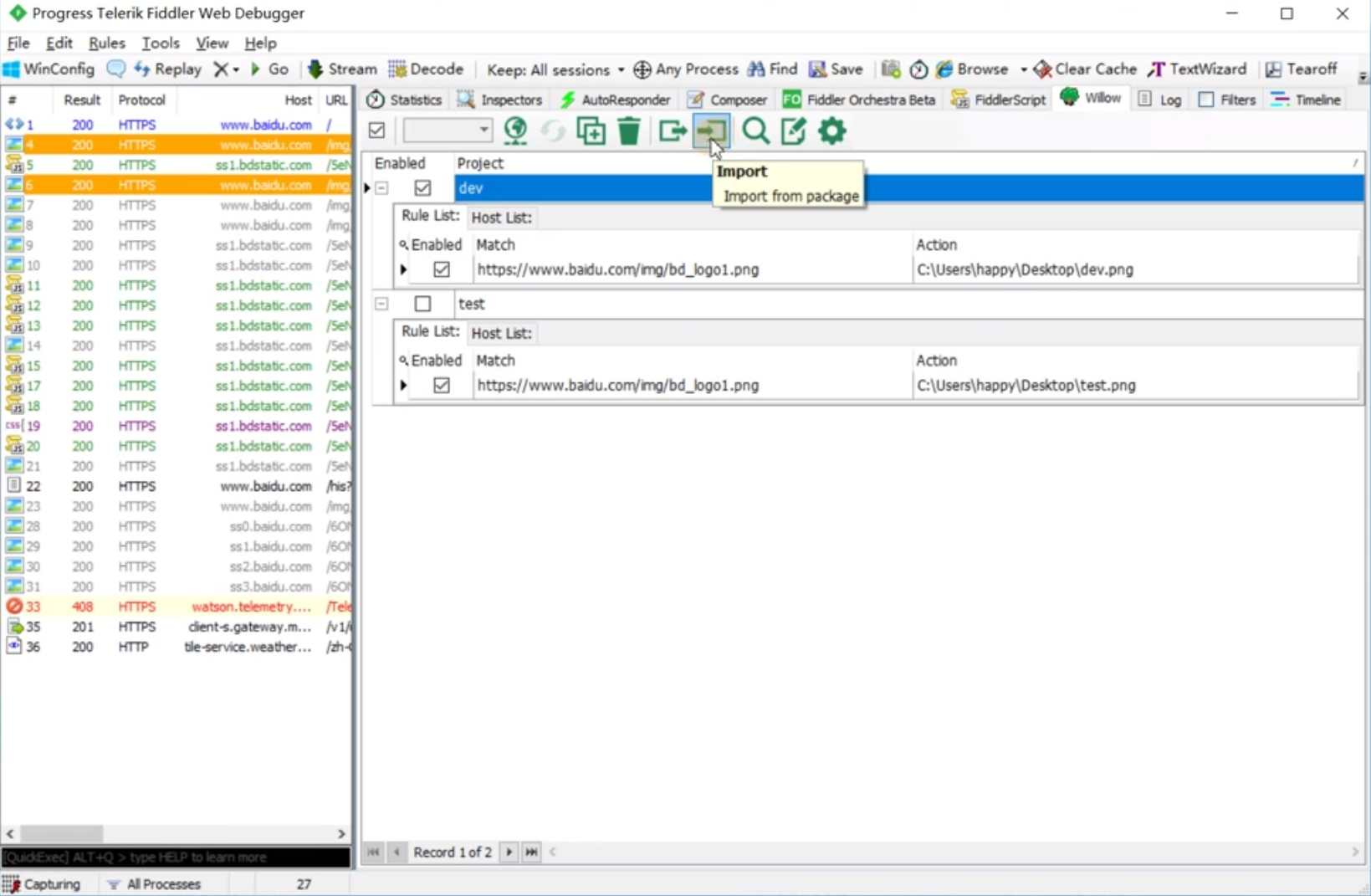Click the Replay toolbar button
The width and height of the screenshot is (1371, 896).
168,69
